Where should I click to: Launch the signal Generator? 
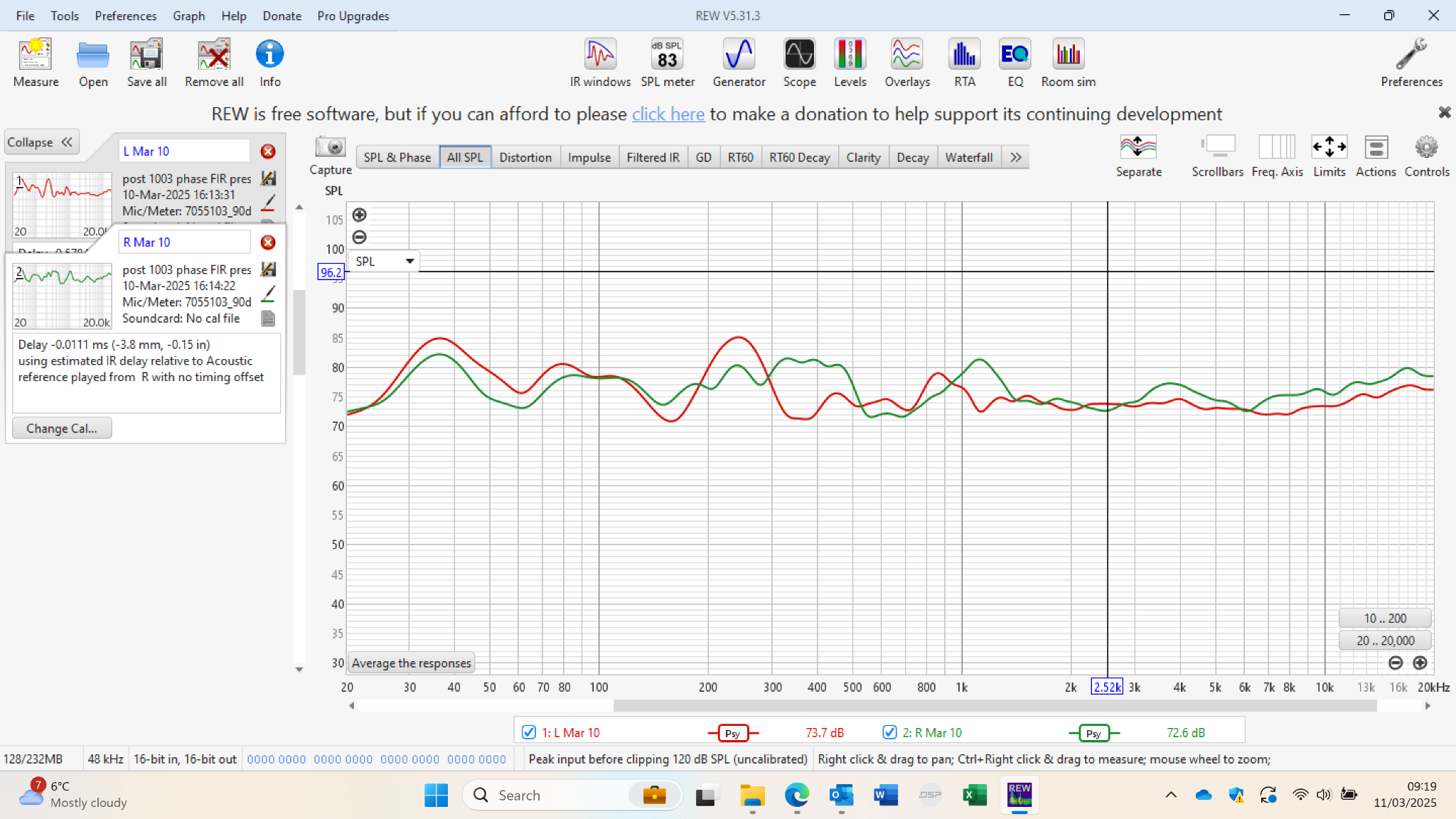click(739, 63)
